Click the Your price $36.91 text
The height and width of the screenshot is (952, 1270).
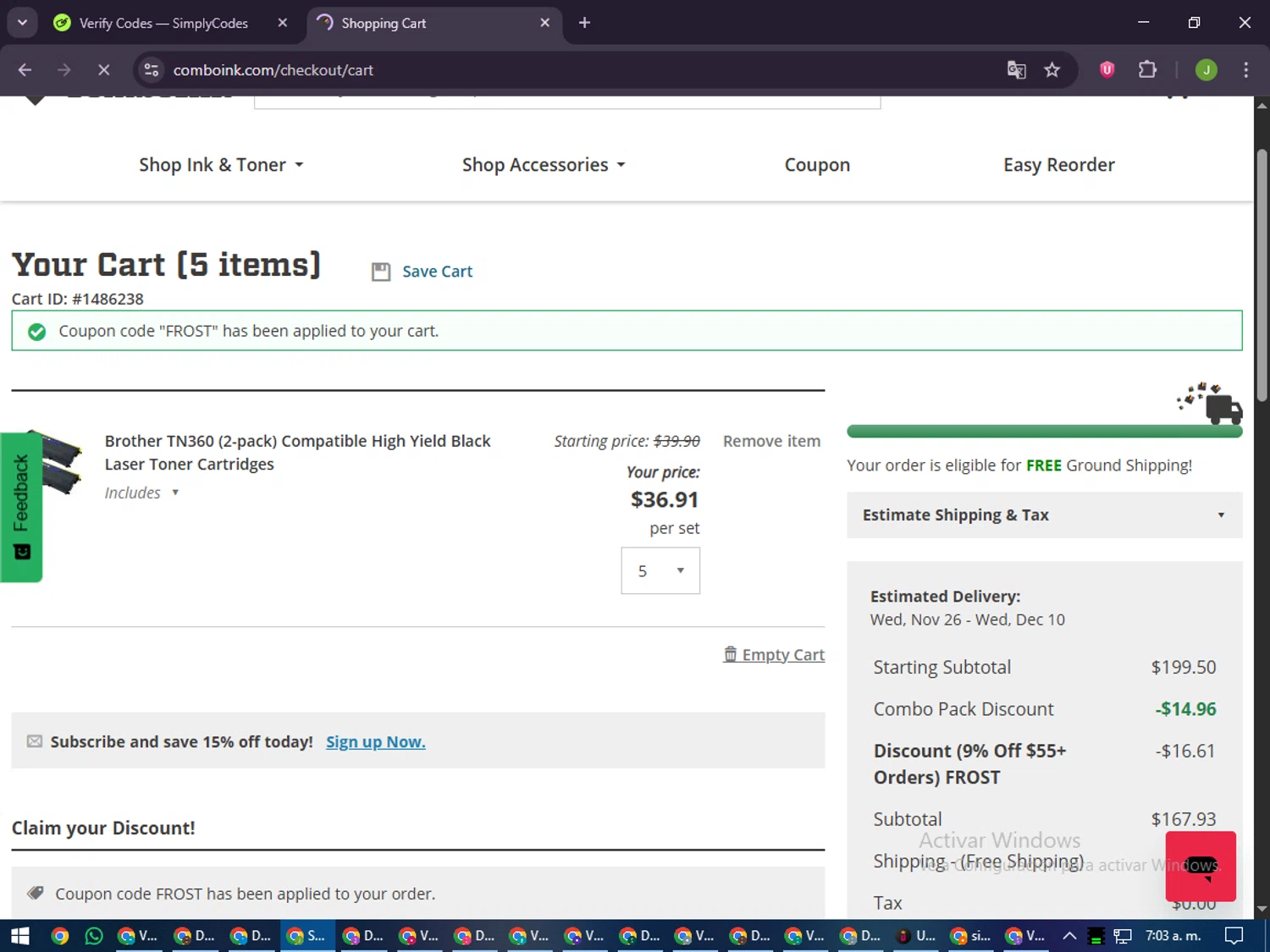[x=665, y=500]
